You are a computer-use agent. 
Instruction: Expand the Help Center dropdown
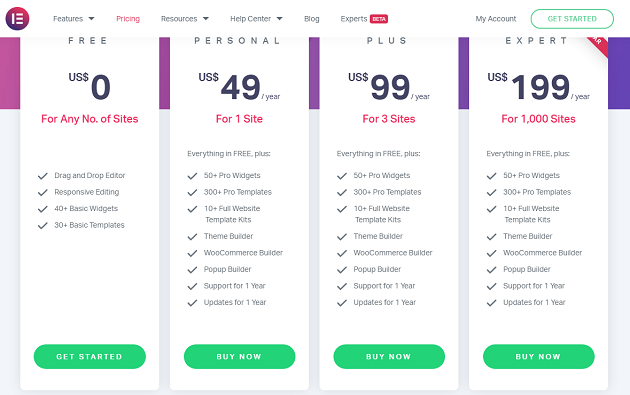[x=256, y=19]
